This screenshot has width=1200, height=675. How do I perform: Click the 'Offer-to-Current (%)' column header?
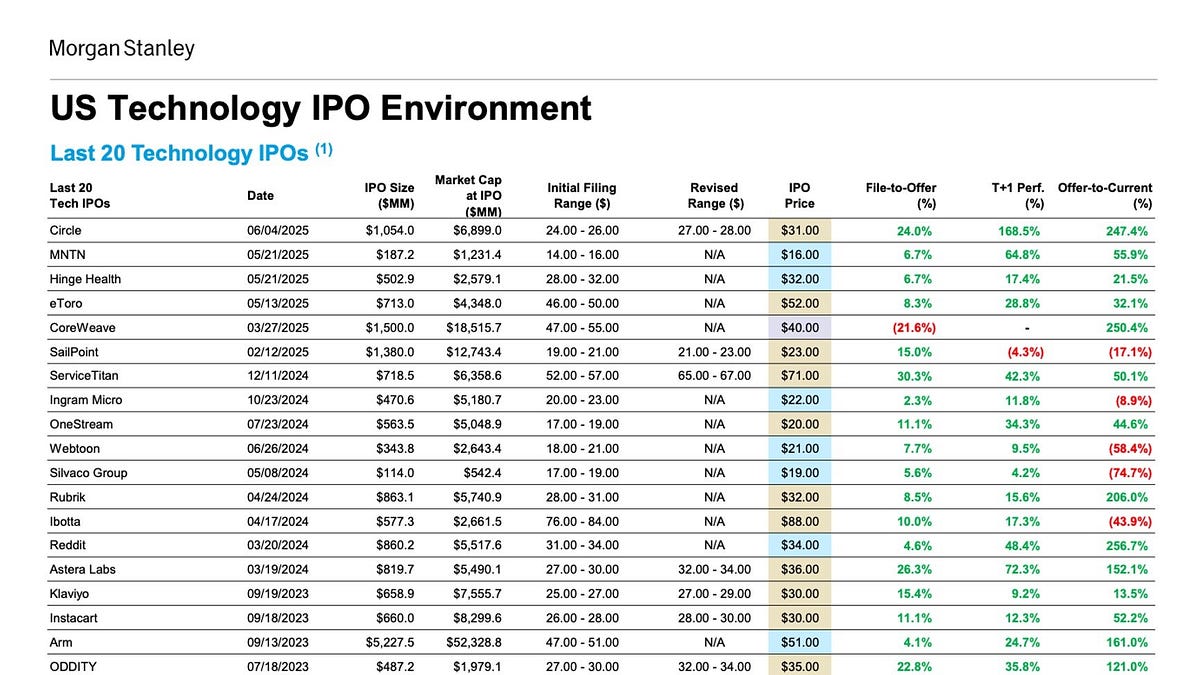pos(1105,195)
